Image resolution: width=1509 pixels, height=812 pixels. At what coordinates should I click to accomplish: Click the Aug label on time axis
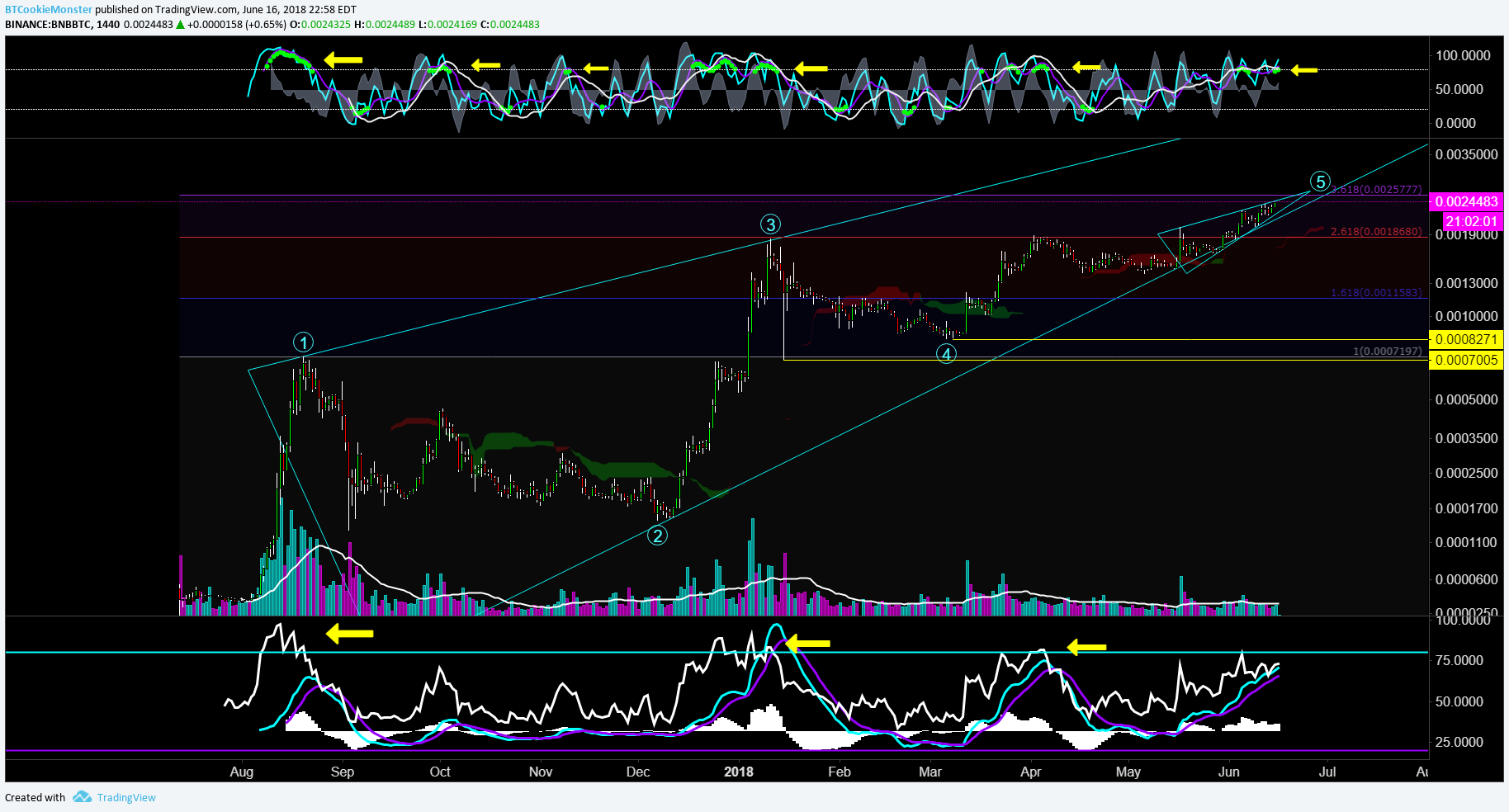pyautogui.click(x=242, y=772)
